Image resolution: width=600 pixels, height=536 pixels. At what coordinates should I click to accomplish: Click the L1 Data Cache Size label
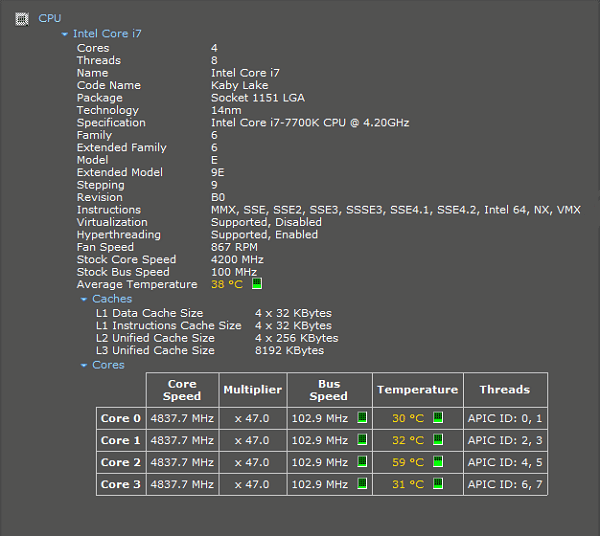tap(150, 313)
